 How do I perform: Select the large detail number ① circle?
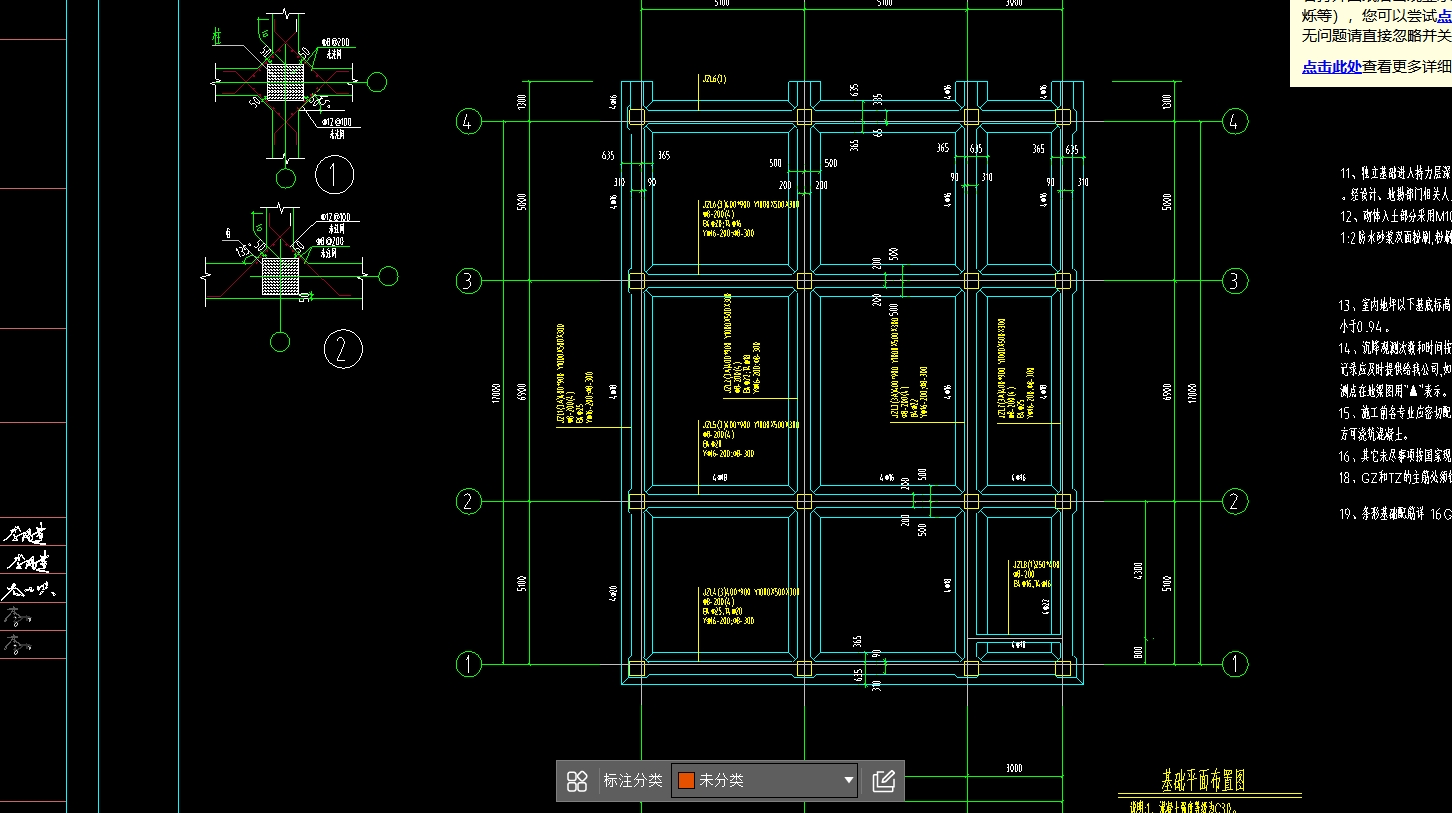334,176
